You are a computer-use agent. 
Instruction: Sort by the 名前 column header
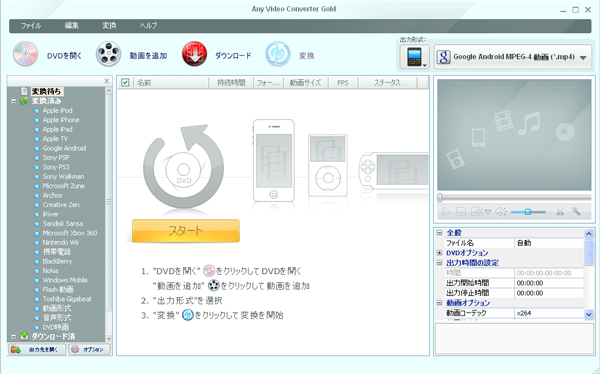click(171, 82)
